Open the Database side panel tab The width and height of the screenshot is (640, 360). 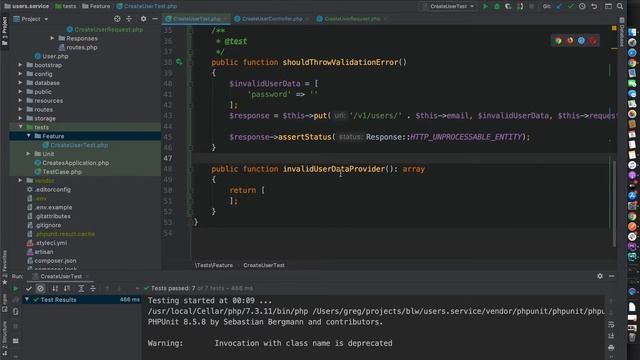coord(622,31)
